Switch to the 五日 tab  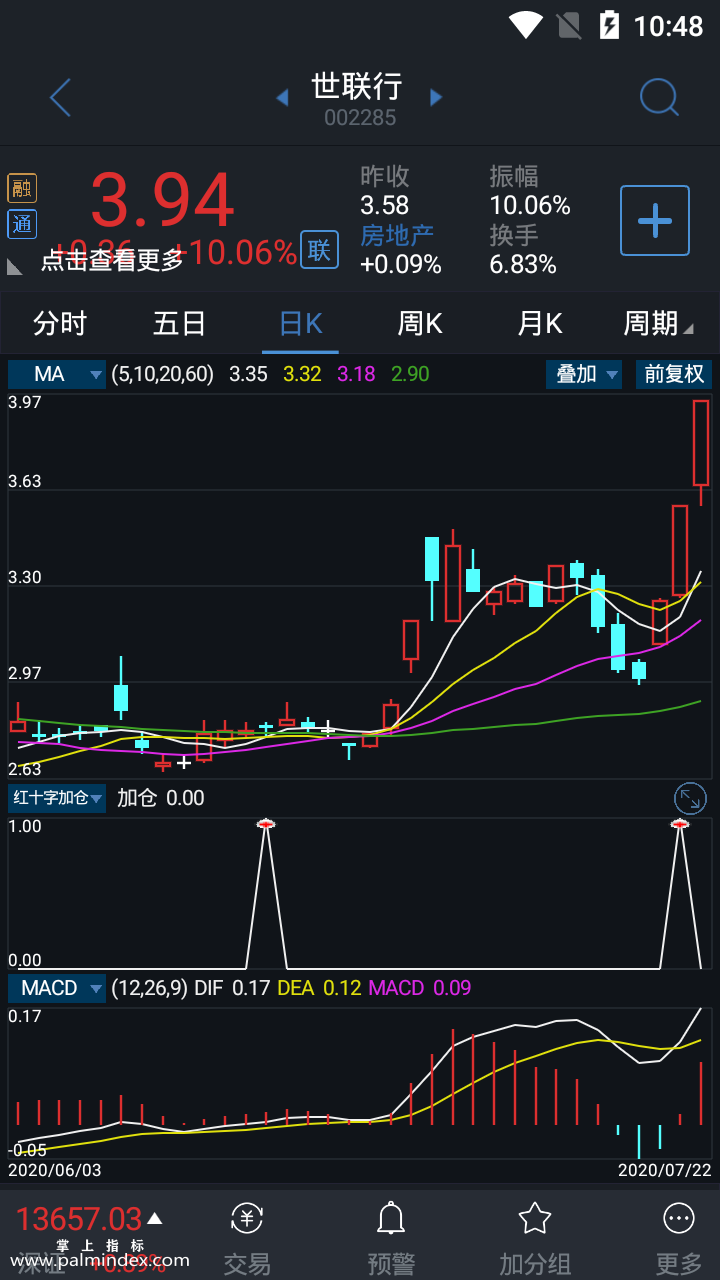point(180,323)
